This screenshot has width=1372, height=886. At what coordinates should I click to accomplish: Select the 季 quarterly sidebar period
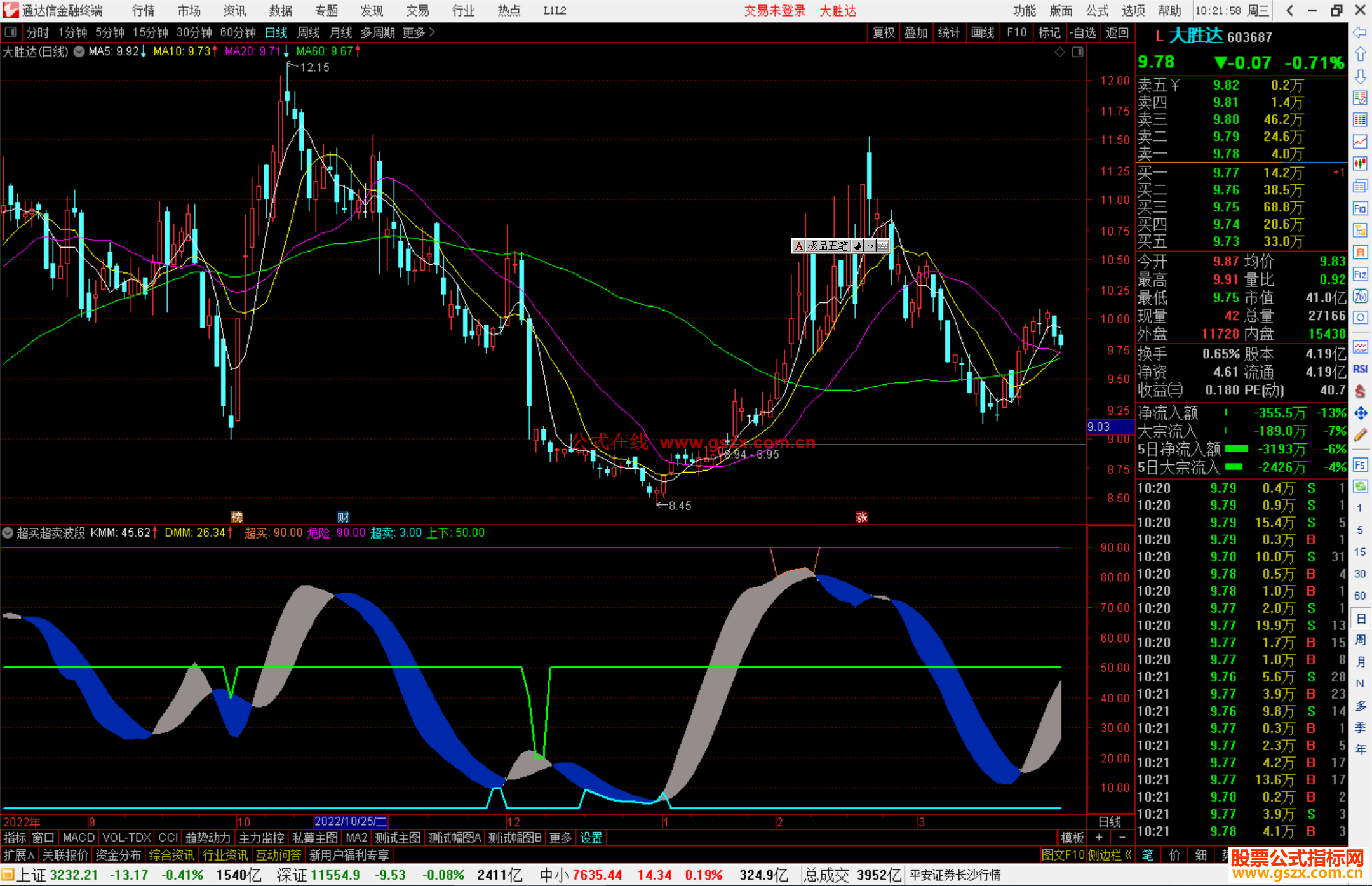coord(1360,727)
